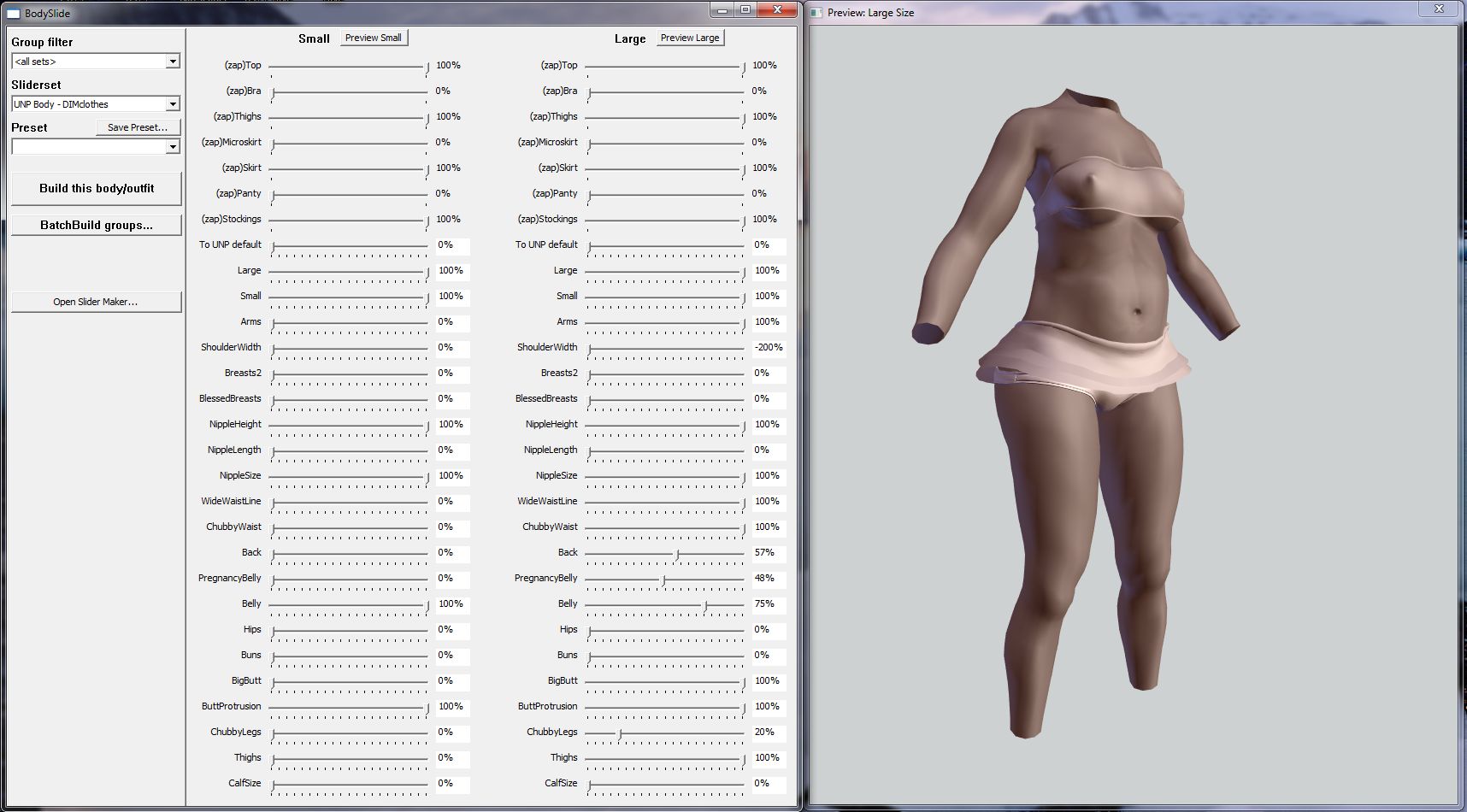Click the Large column Back slider handle
This screenshot has height=812, width=1467.
[x=677, y=555]
